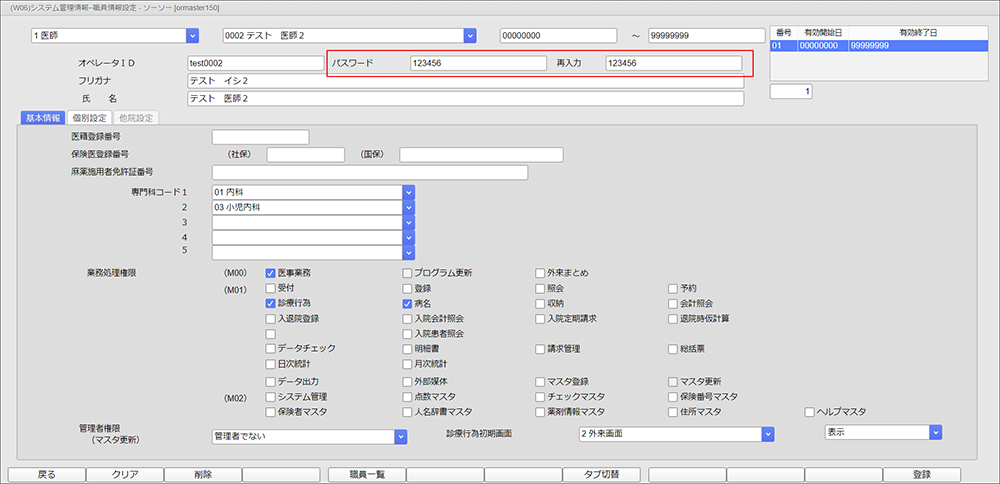This screenshot has width=1000, height=484.
Task: Click the 麻薬施用者免許証番号 input field
Action: 370,173
